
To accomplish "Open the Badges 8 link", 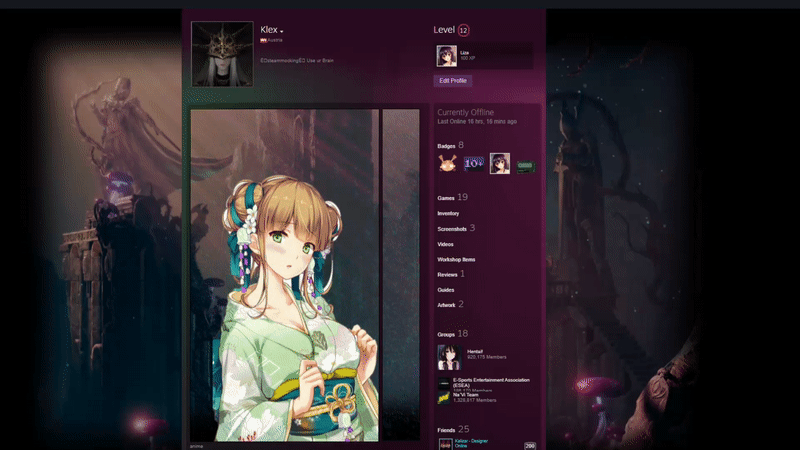I will pos(451,145).
